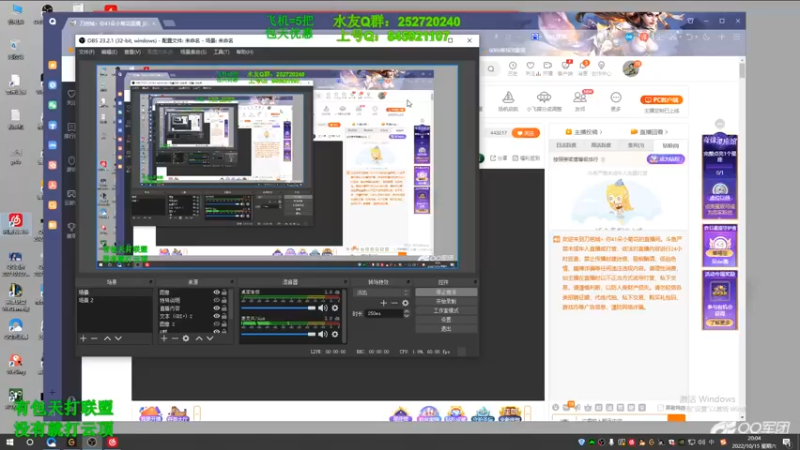Open the OBS 文件(F) menu

pos(87,52)
